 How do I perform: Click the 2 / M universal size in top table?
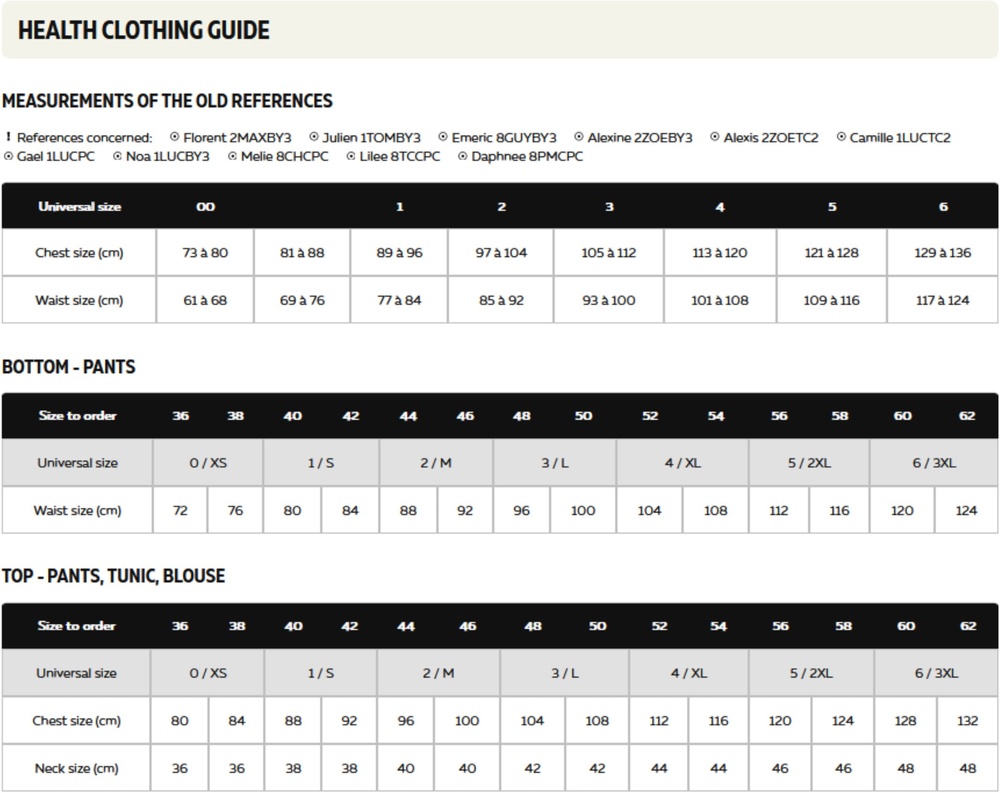coord(439,673)
